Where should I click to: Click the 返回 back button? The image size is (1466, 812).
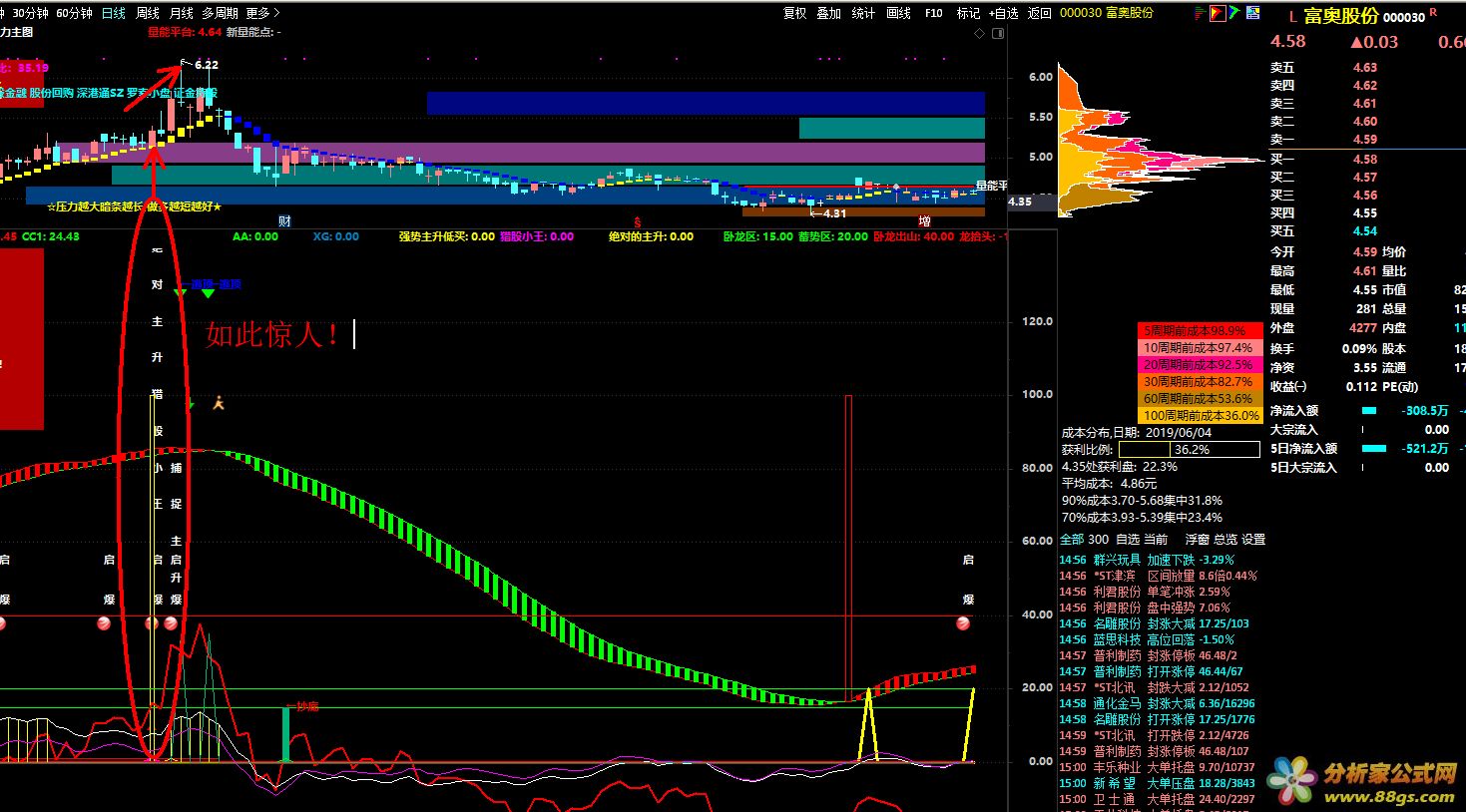point(1039,13)
